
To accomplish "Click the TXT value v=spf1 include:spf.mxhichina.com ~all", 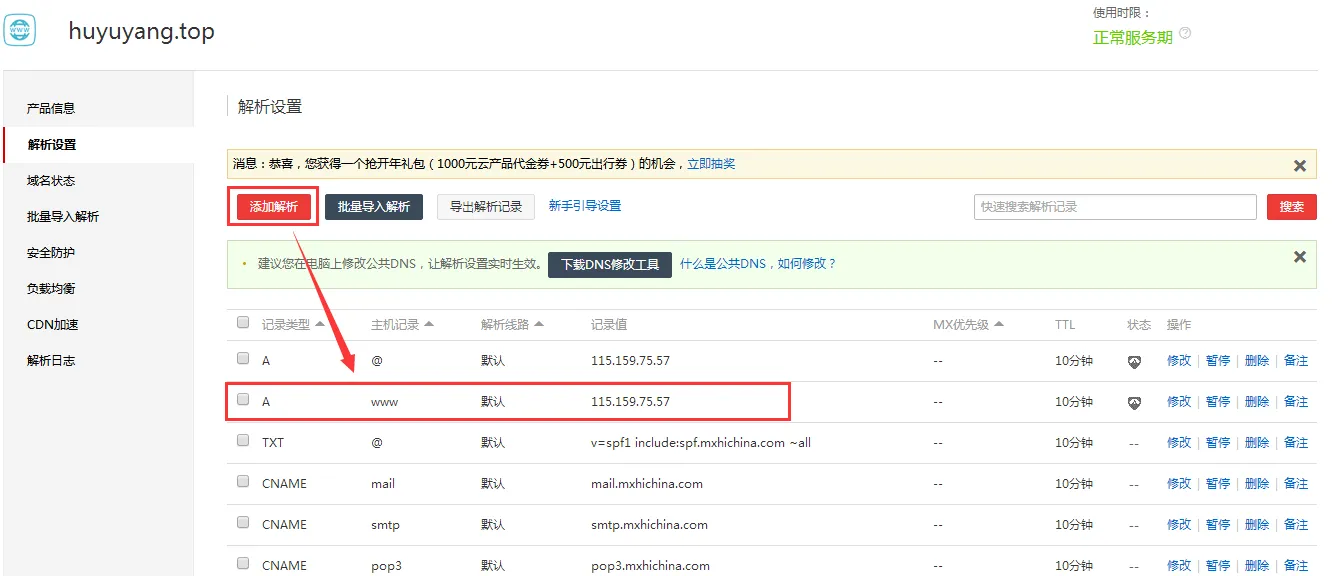I will pos(701,443).
